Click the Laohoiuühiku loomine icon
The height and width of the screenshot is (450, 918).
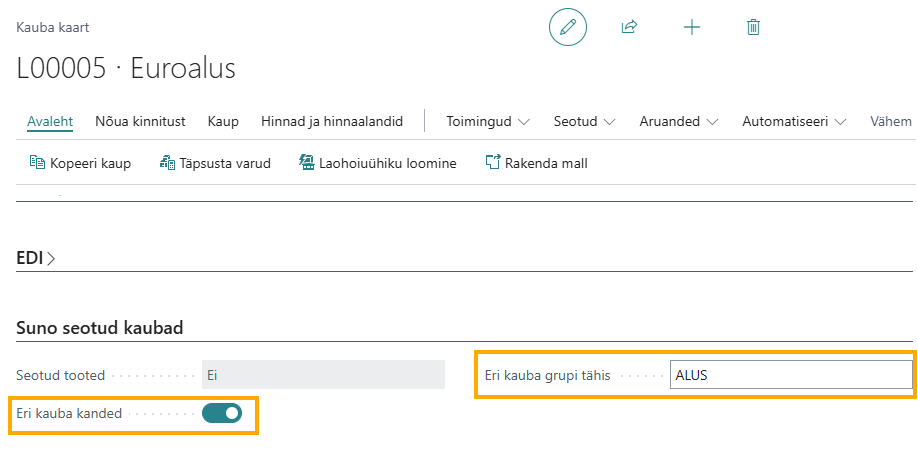(x=306, y=162)
